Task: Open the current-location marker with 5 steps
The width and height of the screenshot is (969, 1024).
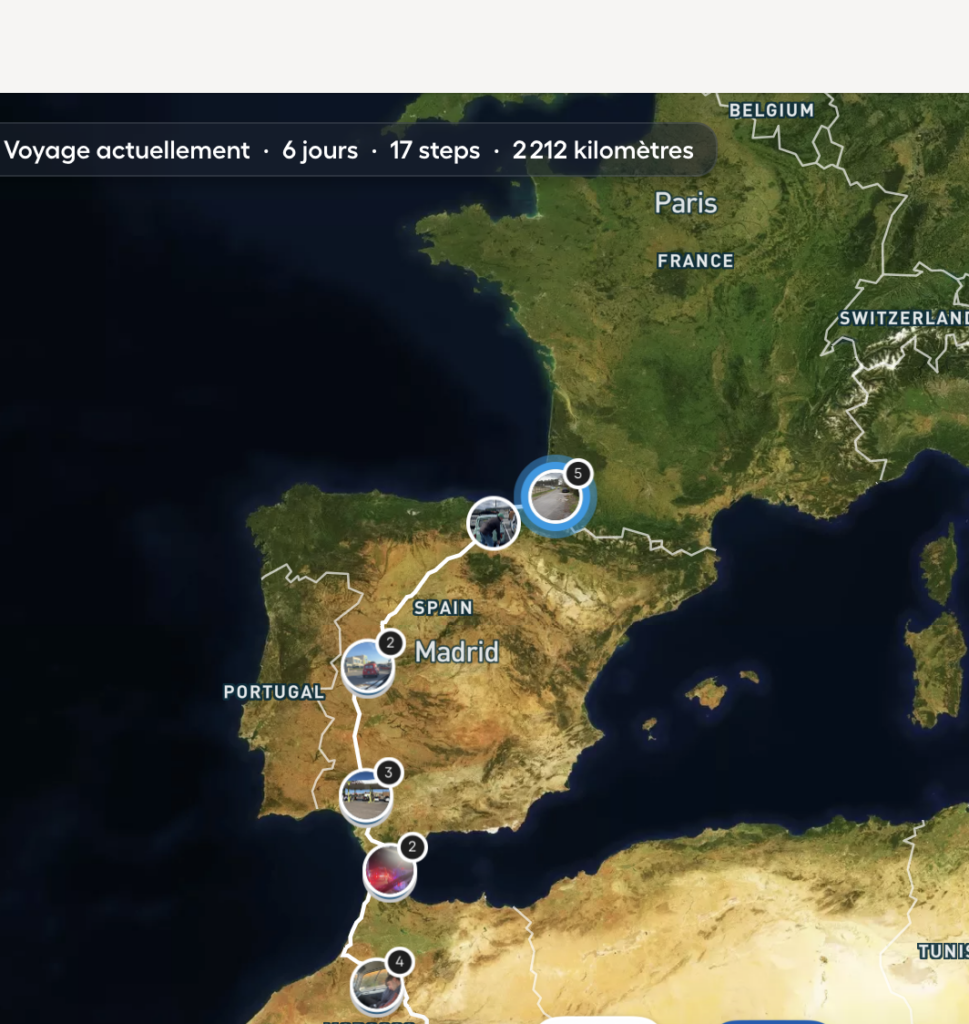Action: pos(553,497)
